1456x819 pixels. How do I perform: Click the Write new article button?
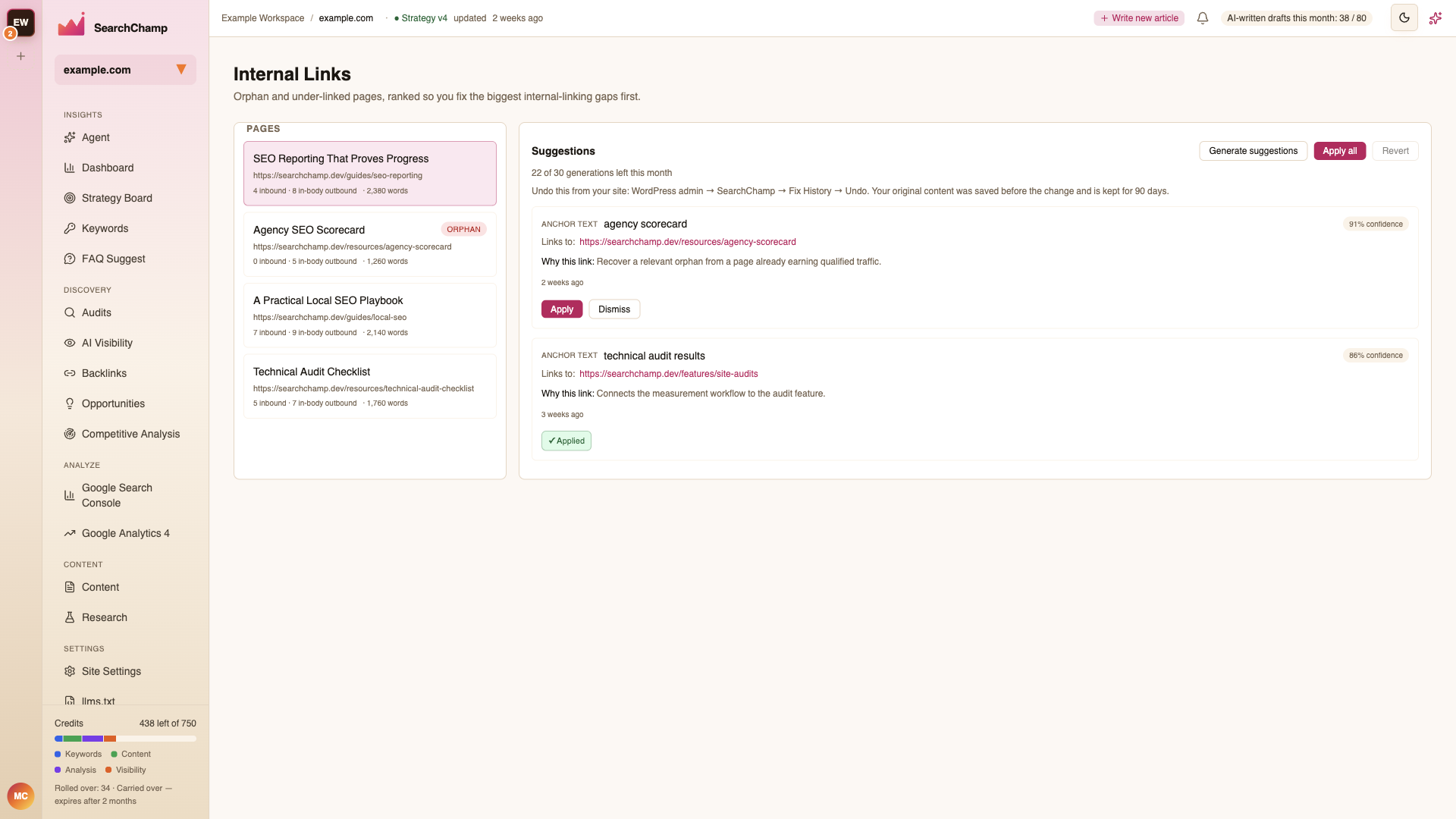point(1139,18)
